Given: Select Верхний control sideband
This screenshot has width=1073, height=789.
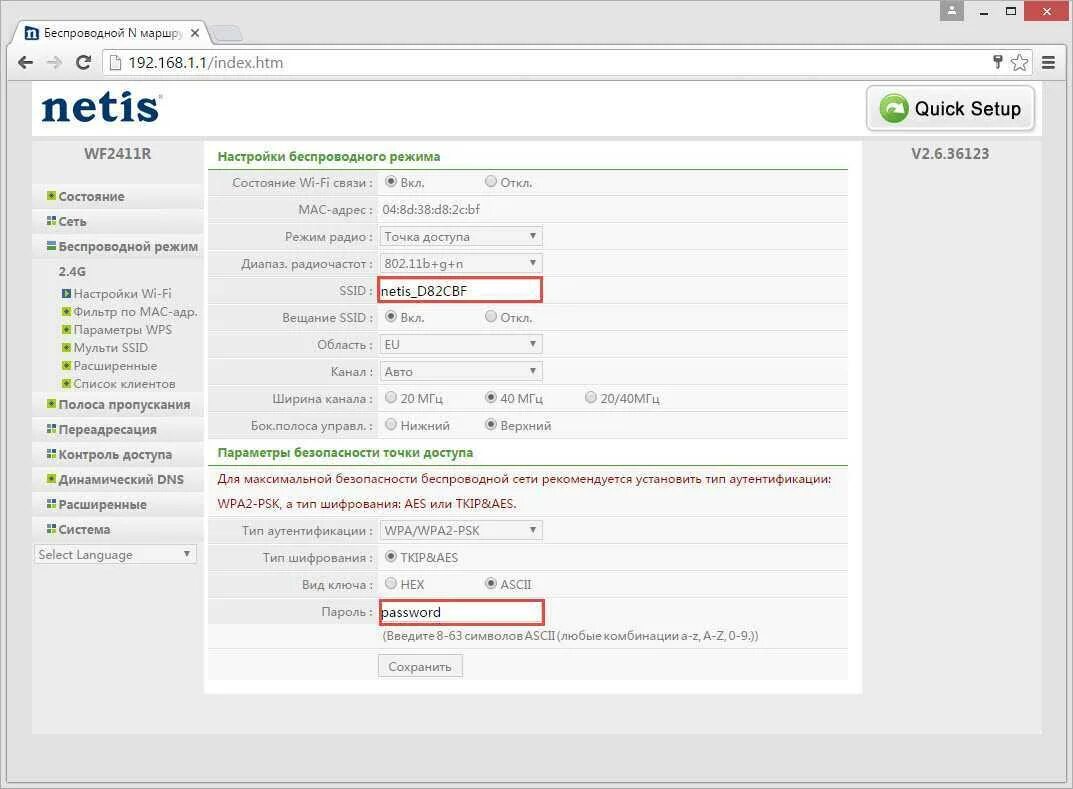Looking at the screenshot, I should coord(491,425).
